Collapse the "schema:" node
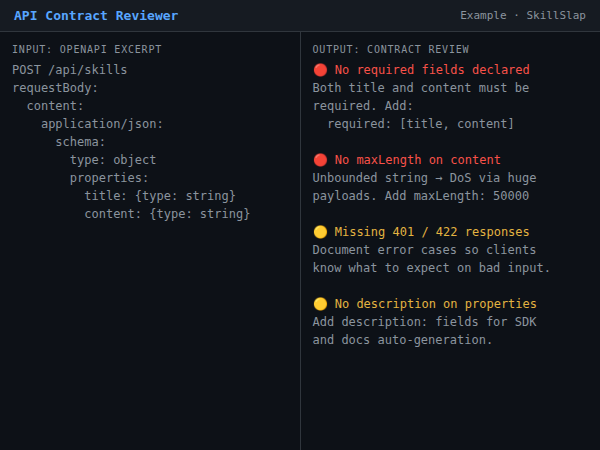Image resolution: width=600 pixels, height=450 pixels. [81, 142]
